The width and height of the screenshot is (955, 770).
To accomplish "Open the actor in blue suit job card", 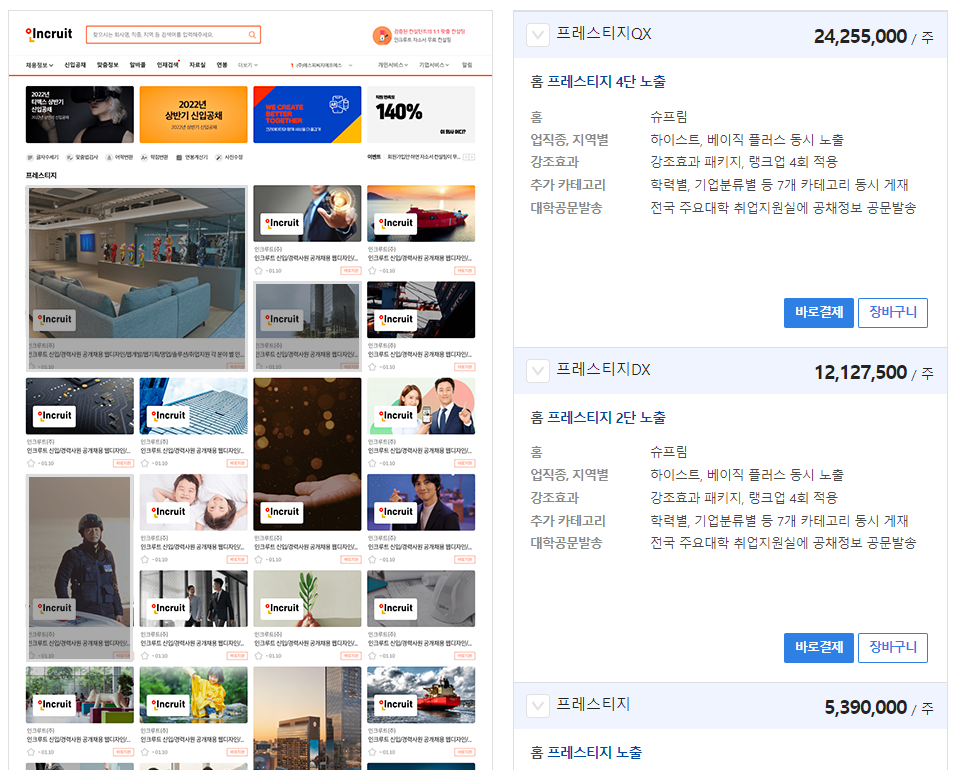I will [x=421, y=519].
